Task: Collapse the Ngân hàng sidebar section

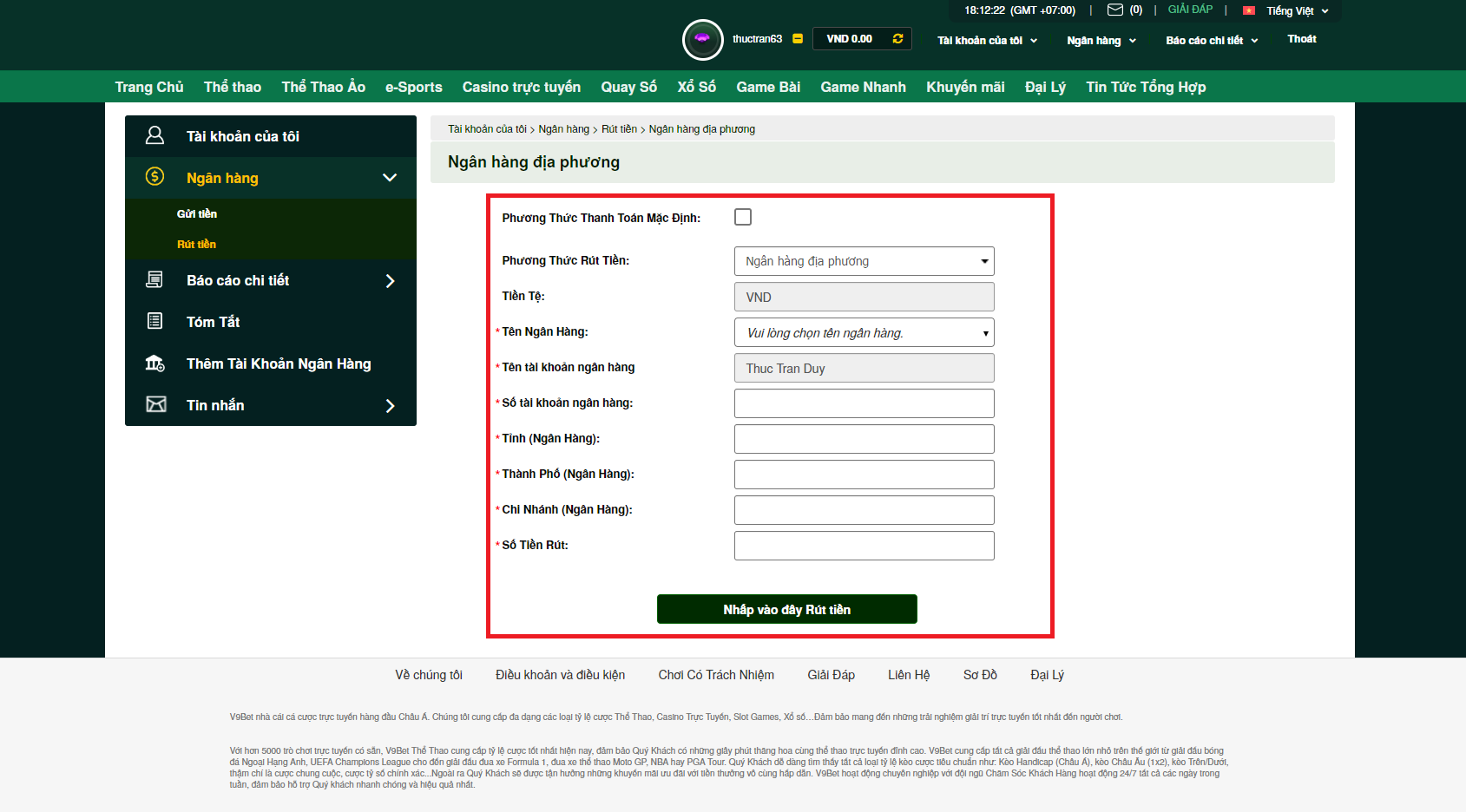Action: [x=390, y=178]
